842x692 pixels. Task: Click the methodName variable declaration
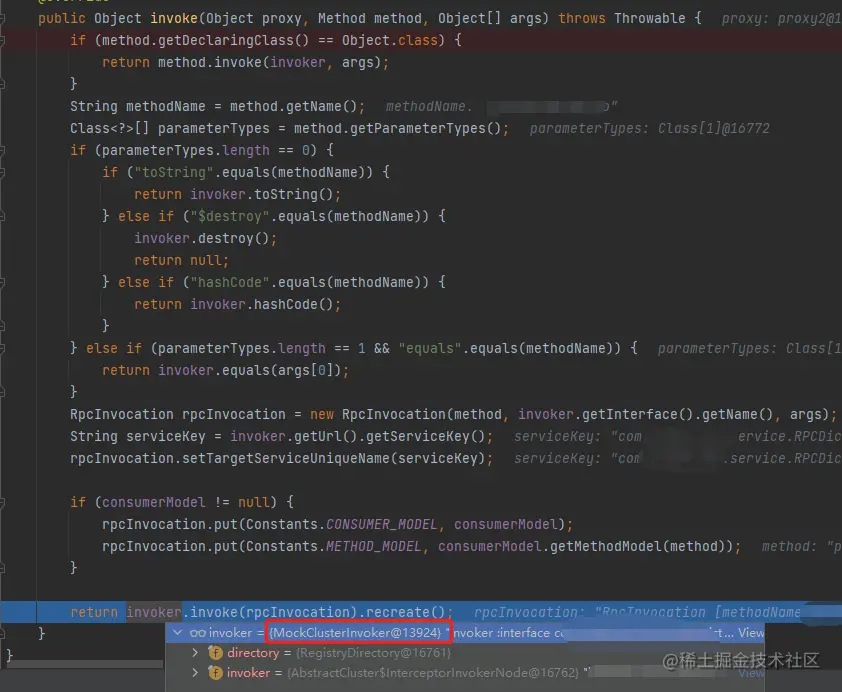[165, 106]
